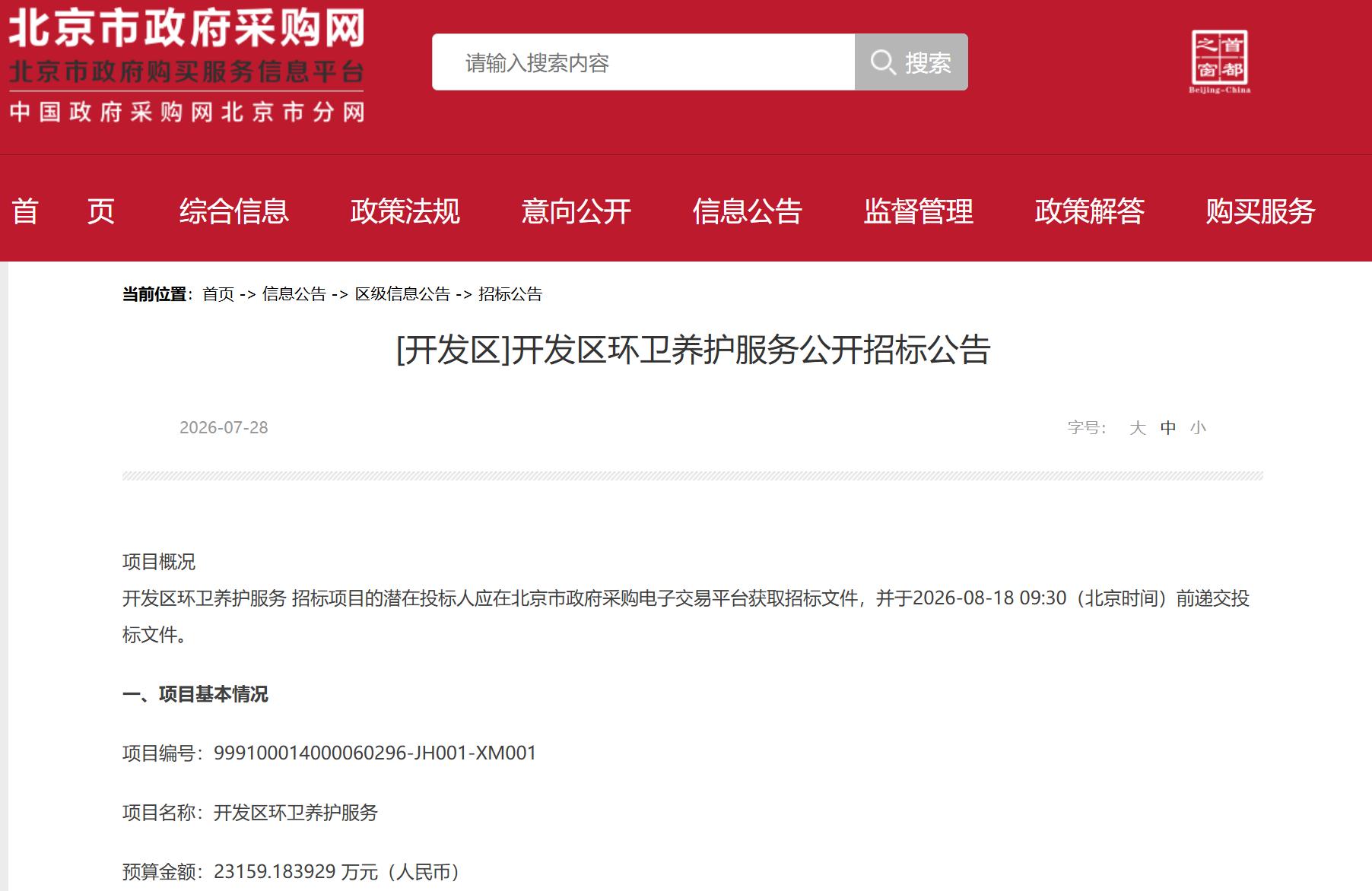Click the 招标公告 breadcrumb link
The width and height of the screenshot is (1372, 891).
click(510, 294)
